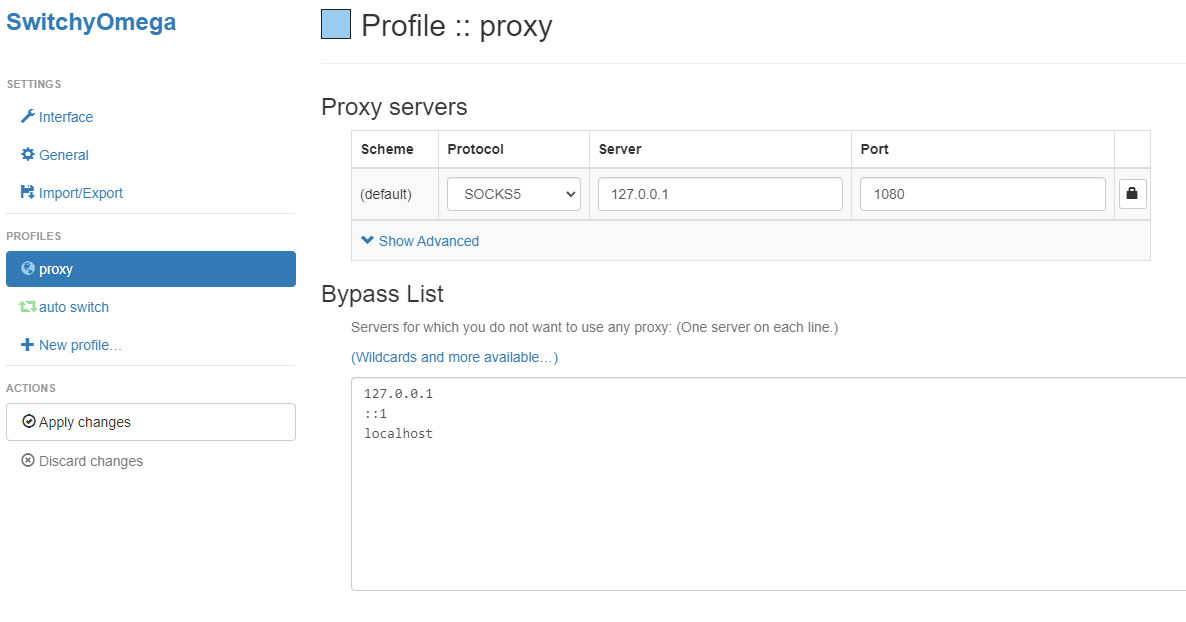Viewport: 1186px width, 622px height.
Task: Click the circled-X icon beside Discard changes
Action: click(29, 461)
